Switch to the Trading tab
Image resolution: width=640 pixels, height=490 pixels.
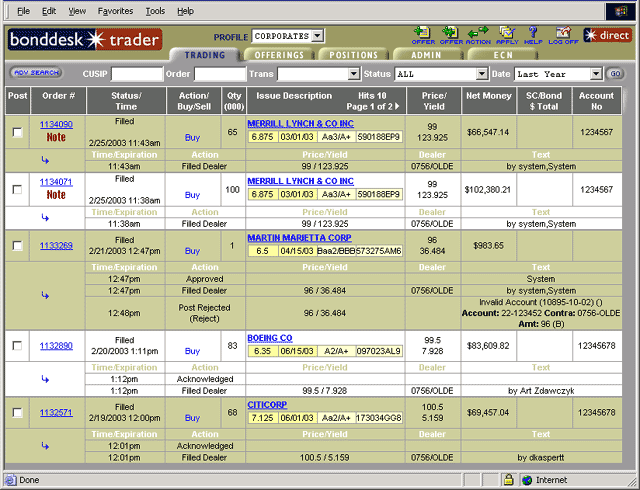point(204,55)
